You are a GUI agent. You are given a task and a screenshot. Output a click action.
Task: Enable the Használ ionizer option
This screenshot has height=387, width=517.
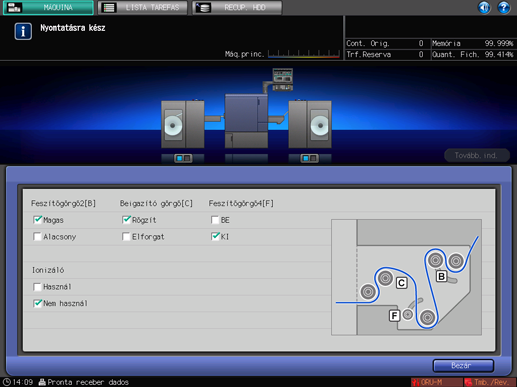tap(37, 287)
